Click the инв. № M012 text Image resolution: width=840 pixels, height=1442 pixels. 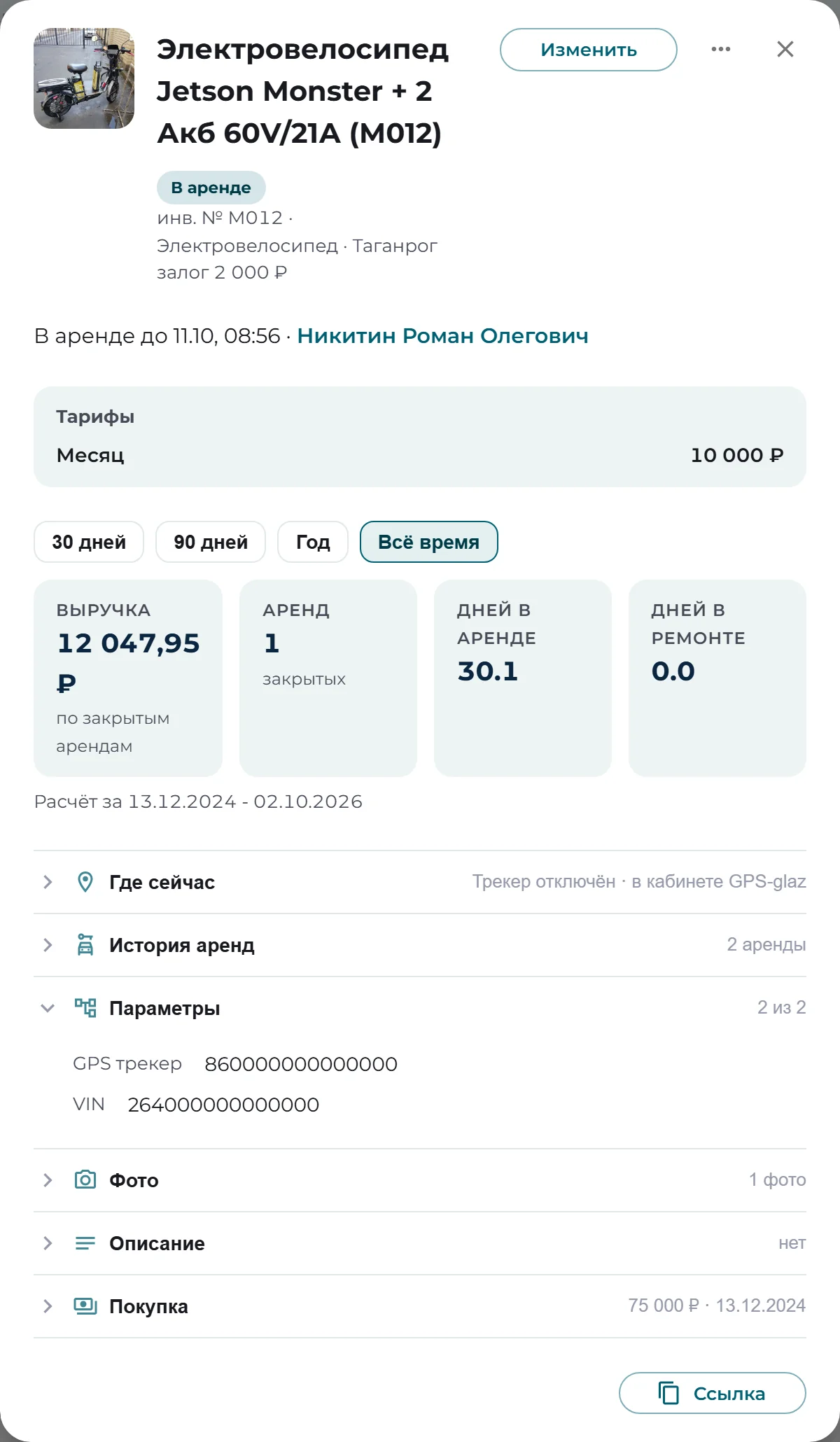coord(220,218)
